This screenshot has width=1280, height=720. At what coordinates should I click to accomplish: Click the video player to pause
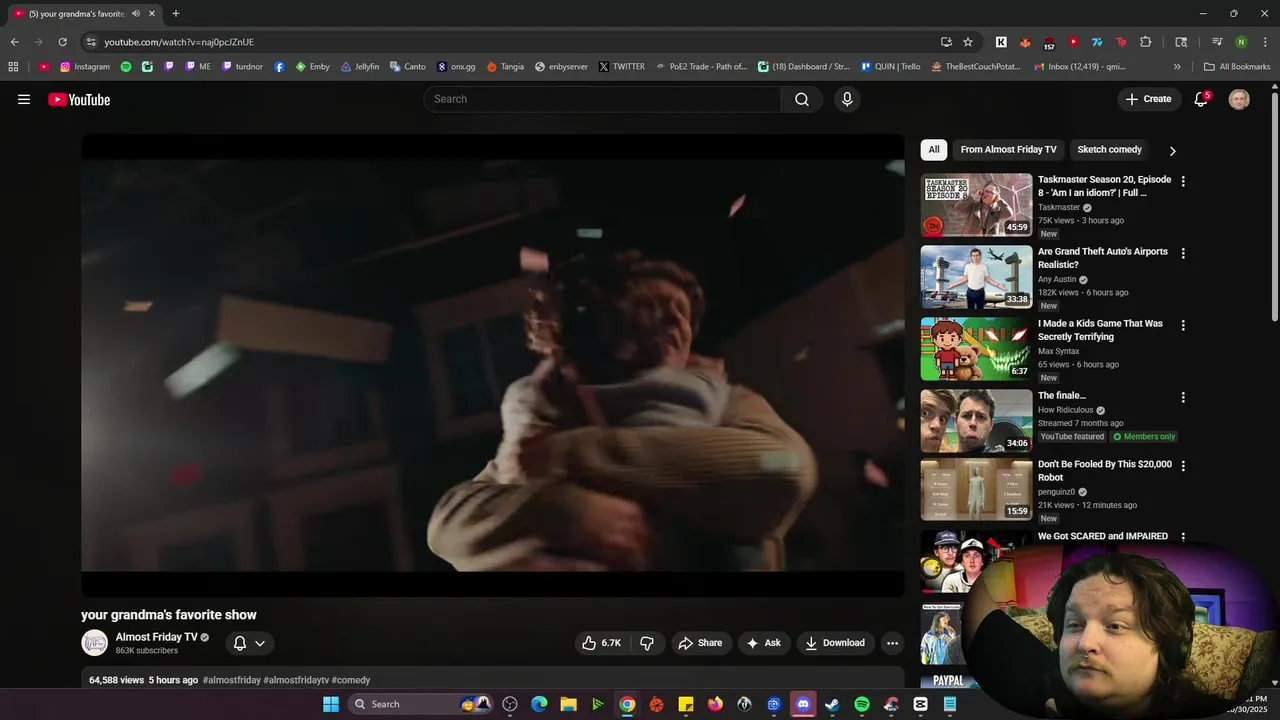pos(493,366)
